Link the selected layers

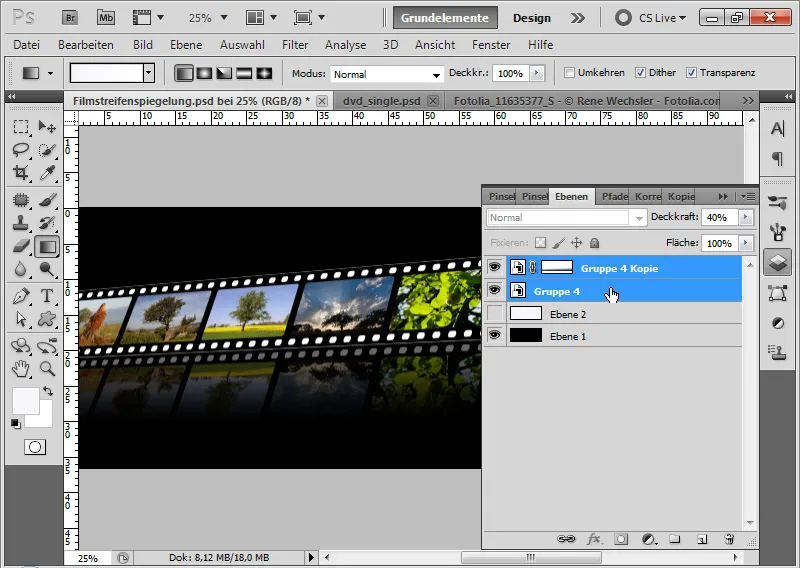pyautogui.click(x=566, y=539)
